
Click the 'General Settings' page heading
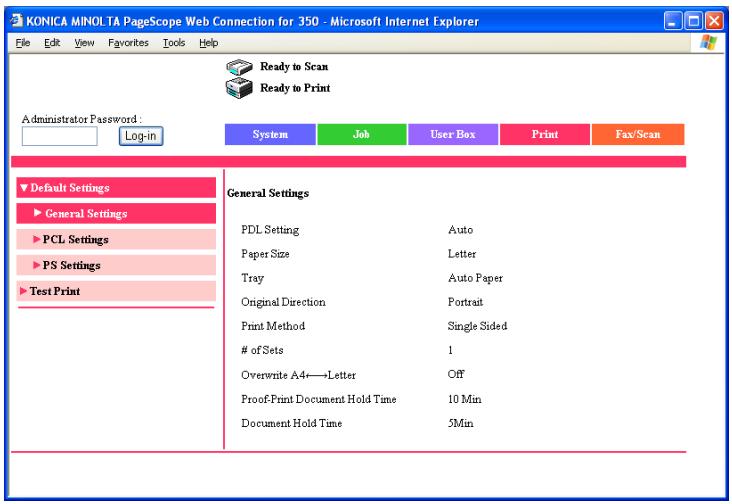pyautogui.click(x=268, y=193)
